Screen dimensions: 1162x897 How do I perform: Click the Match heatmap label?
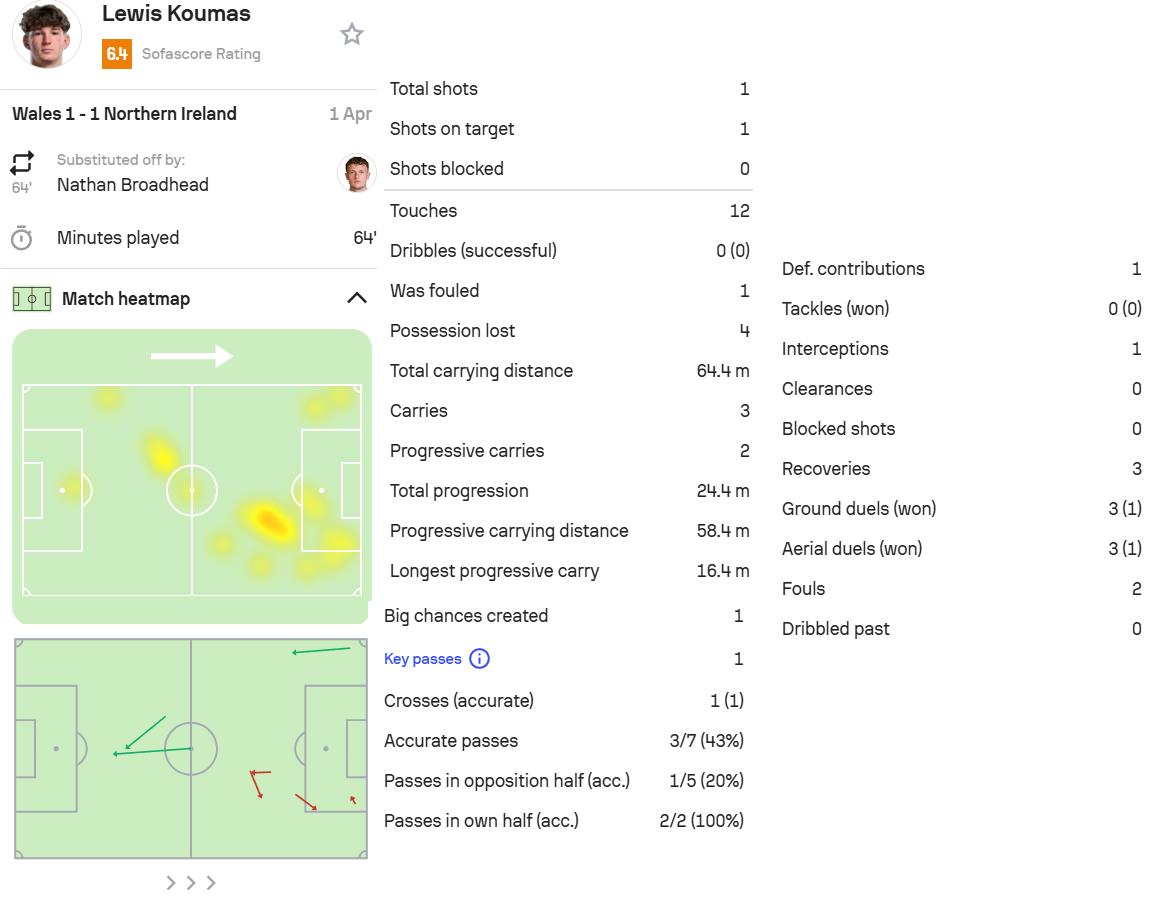126,299
